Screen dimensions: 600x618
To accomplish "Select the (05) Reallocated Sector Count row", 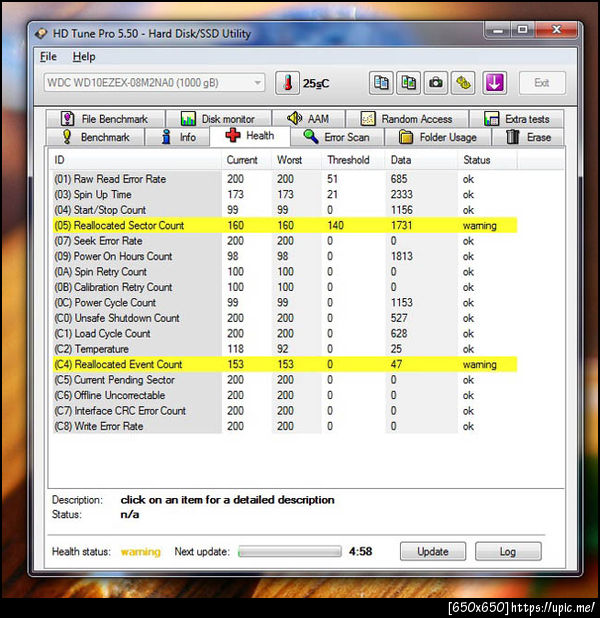I will point(285,225).
